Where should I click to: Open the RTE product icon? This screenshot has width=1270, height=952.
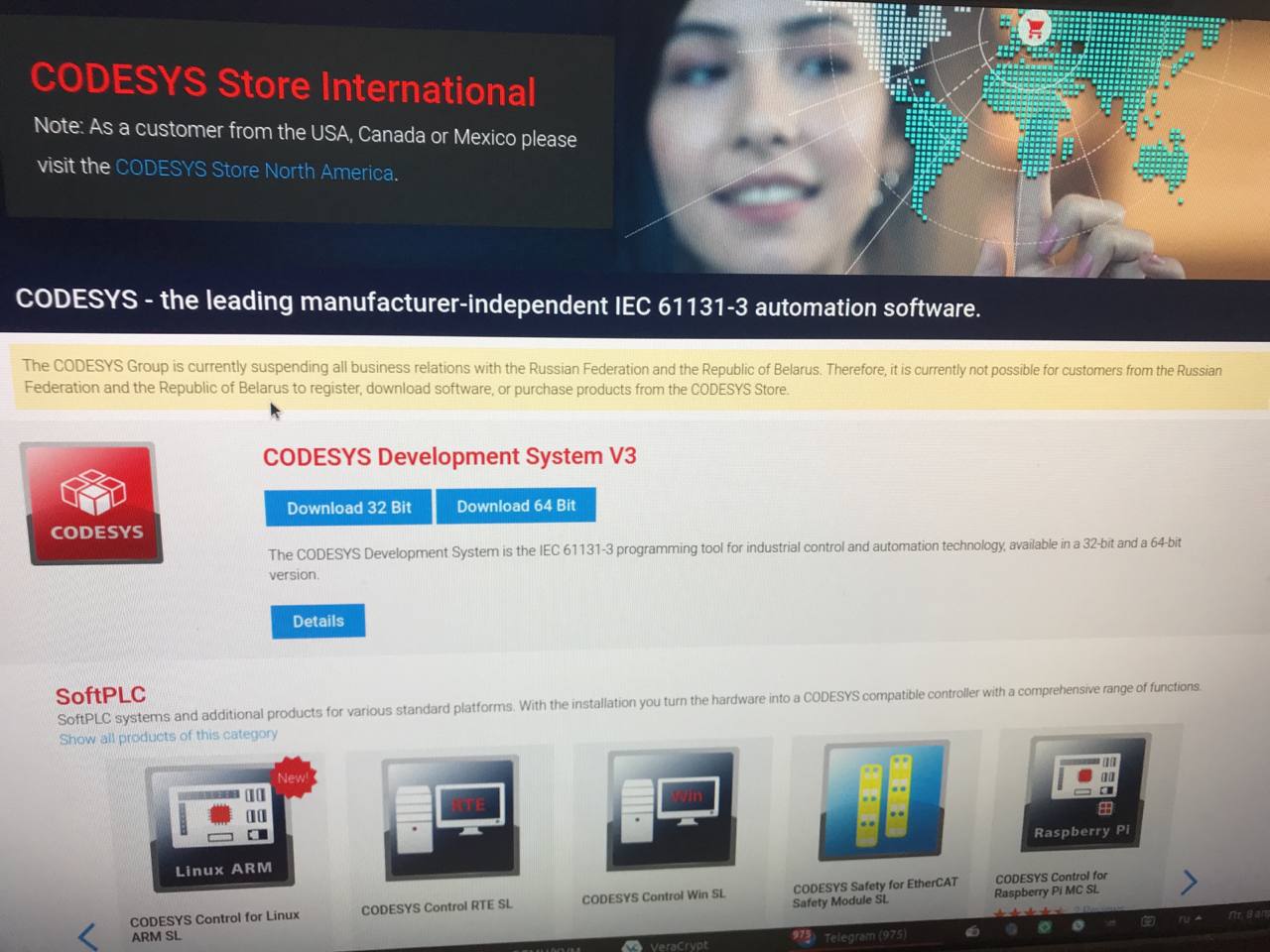click(x=451, y=816)
